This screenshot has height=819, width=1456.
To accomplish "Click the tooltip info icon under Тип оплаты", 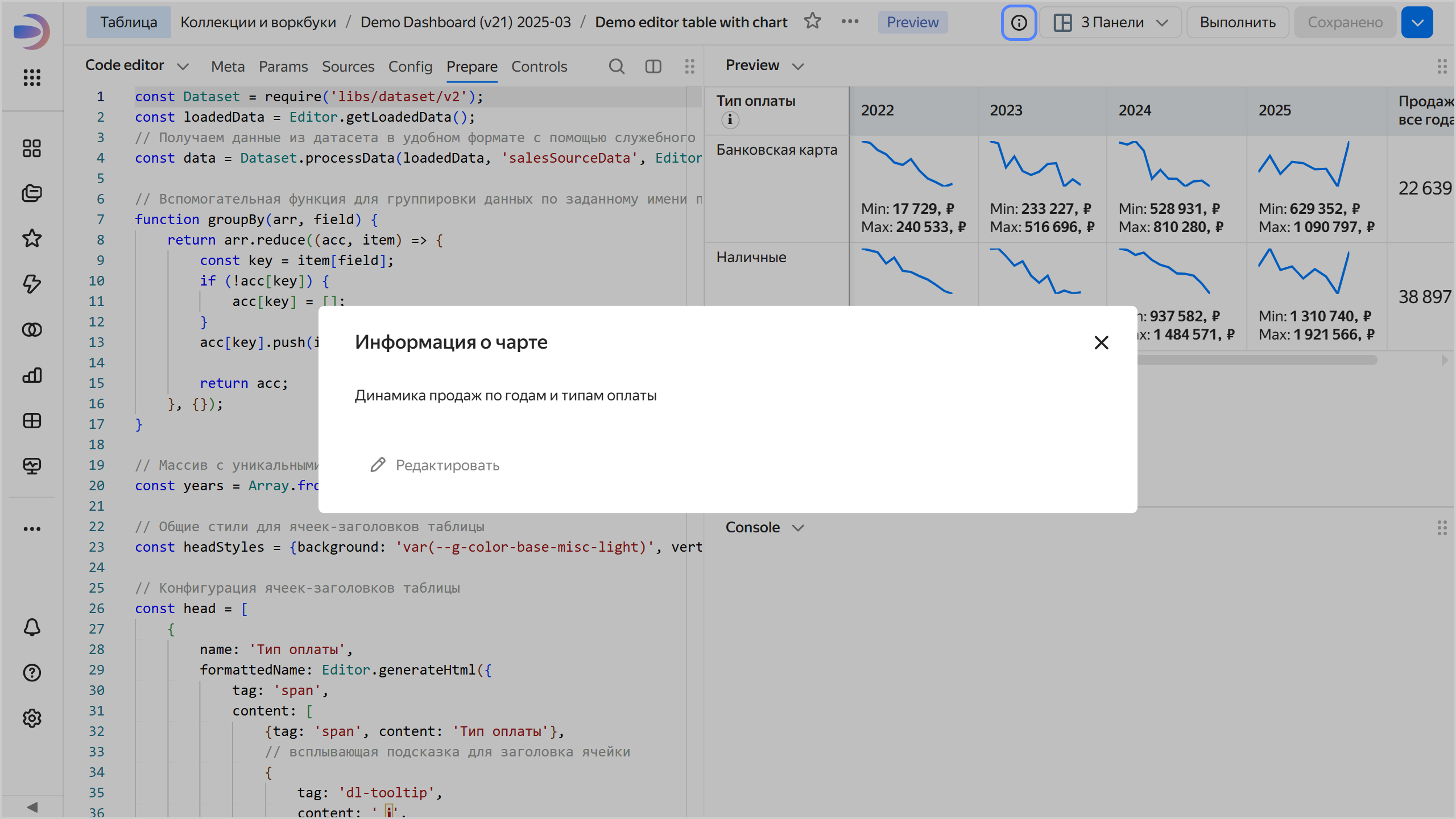I will tap(730, 120).
